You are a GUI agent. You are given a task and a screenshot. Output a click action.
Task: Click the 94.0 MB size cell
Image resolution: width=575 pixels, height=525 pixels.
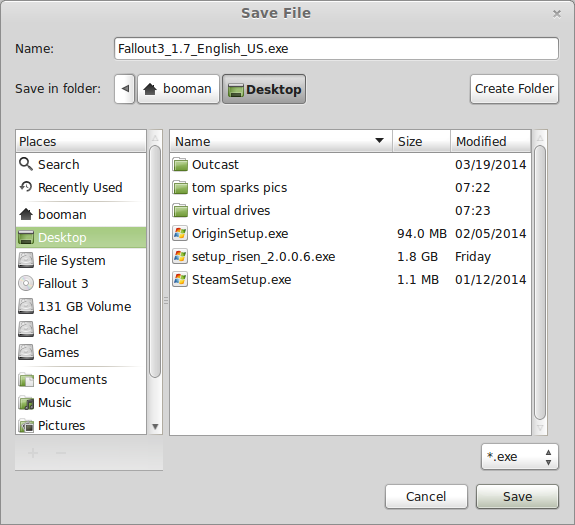422,234
